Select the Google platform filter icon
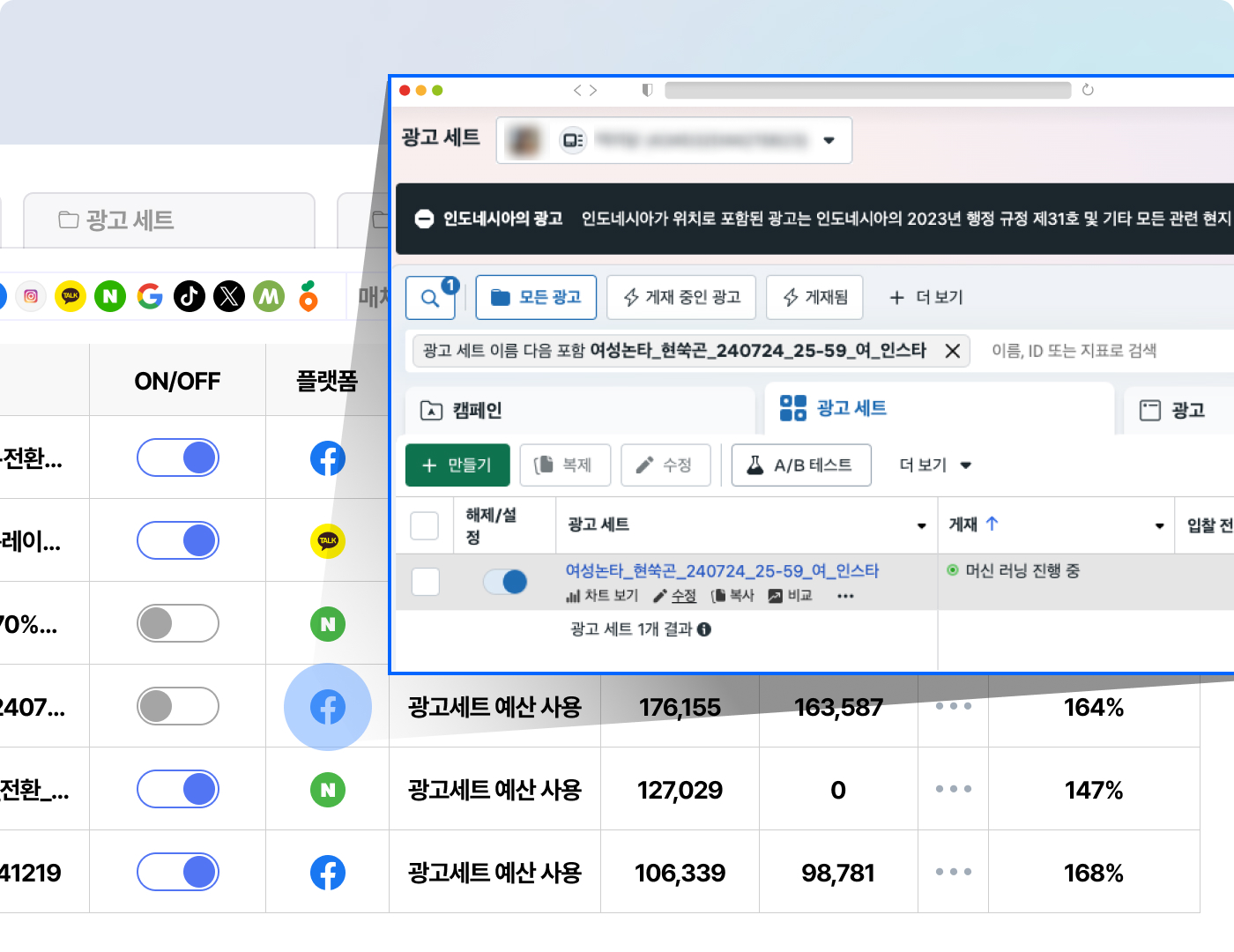 [150, 296]
